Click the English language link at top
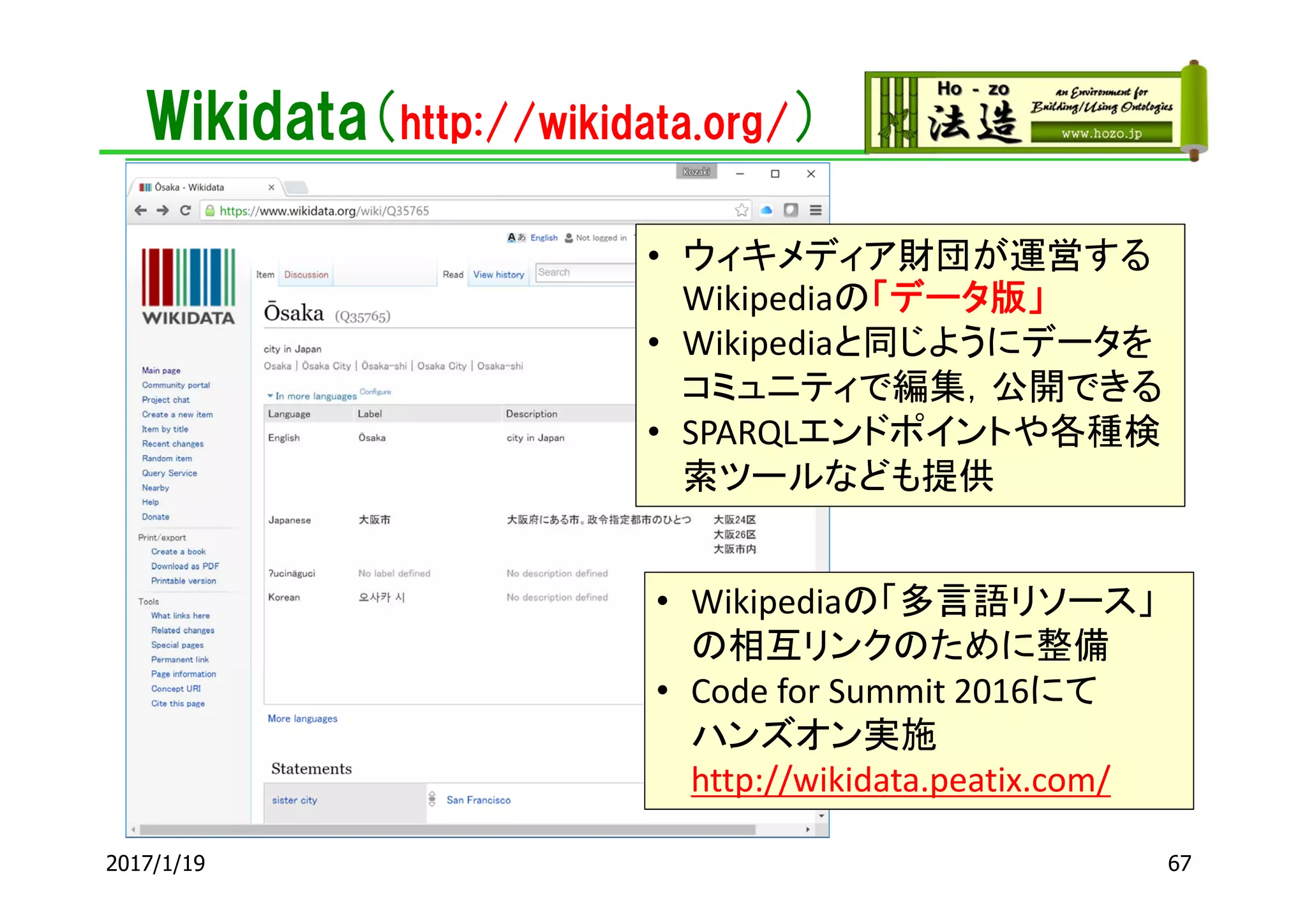The image size is (1307, 924). click(x=544, y=238)
